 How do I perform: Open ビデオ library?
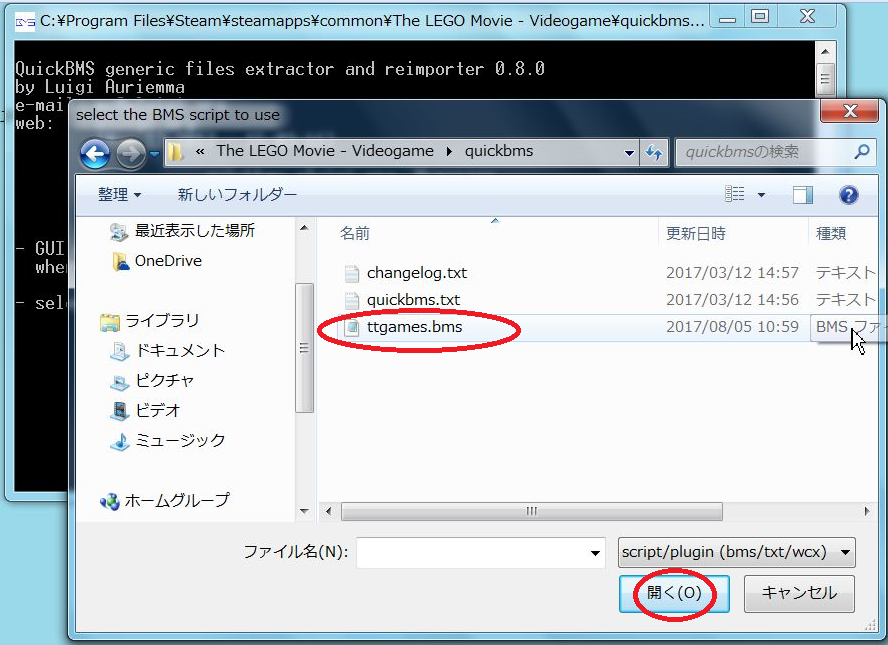[157, 411]
